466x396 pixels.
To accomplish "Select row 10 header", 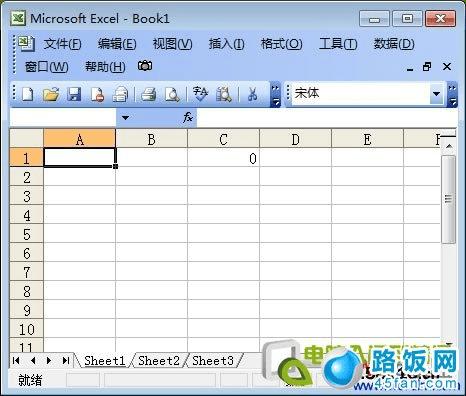I will click(x=27, y=329).
